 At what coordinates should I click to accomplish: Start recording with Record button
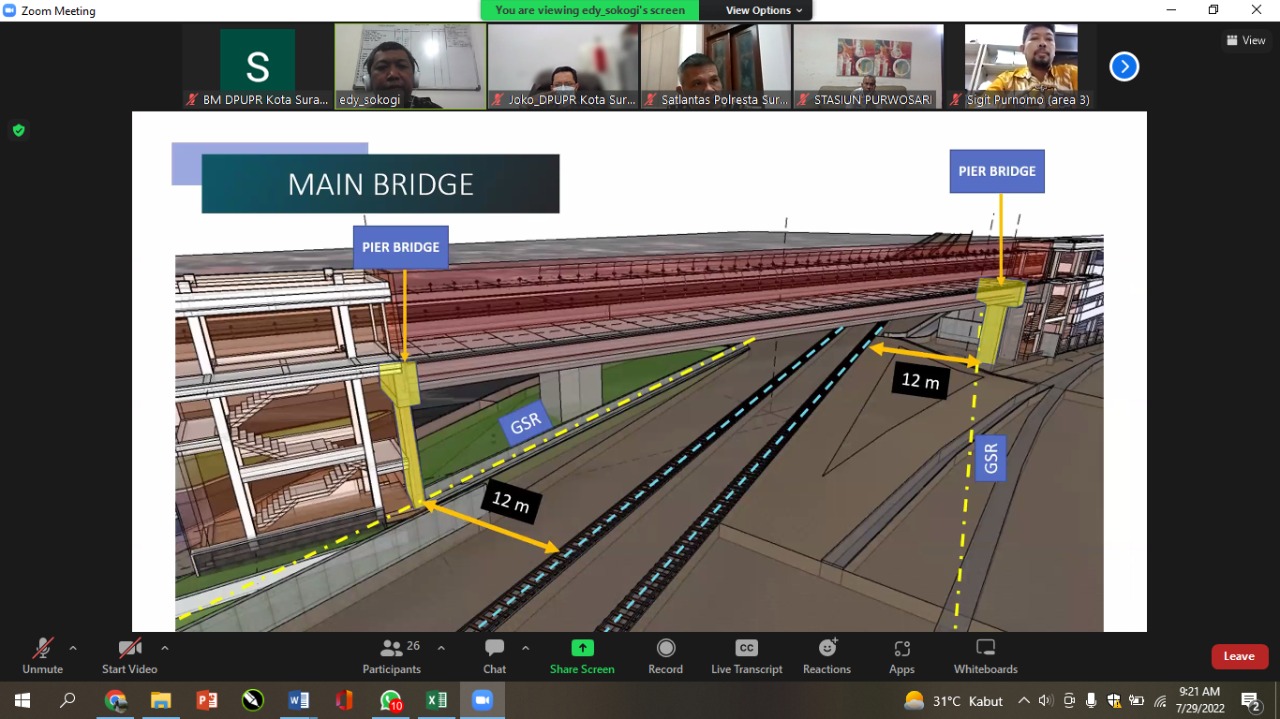coord(665,655)
